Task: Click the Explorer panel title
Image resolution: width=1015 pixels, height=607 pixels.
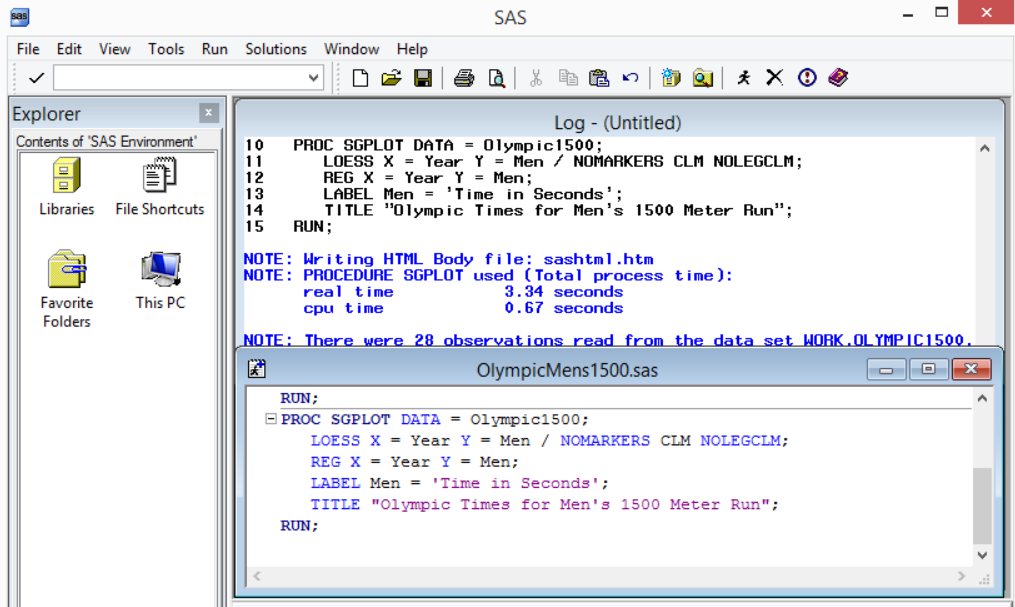Action: (46, 114)
